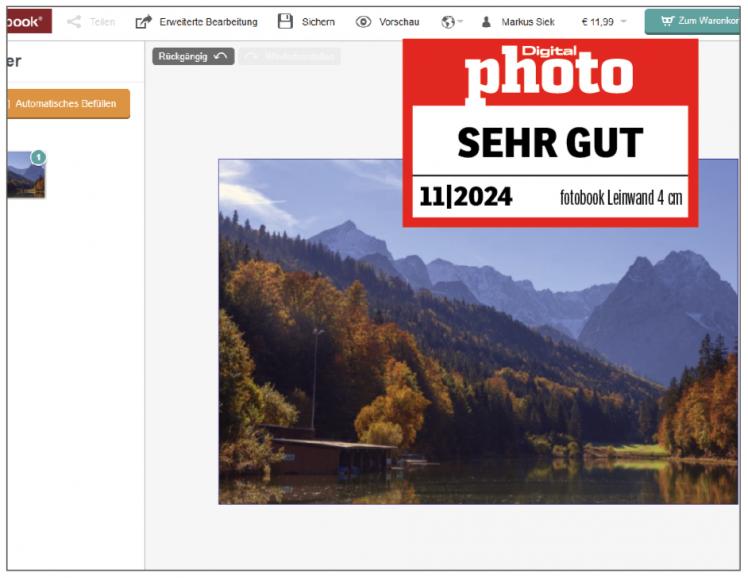Image resolution: width=748 pixels, height=578 pixels.
Task: Open Markus Siek account menu
Action: (528, 22)
